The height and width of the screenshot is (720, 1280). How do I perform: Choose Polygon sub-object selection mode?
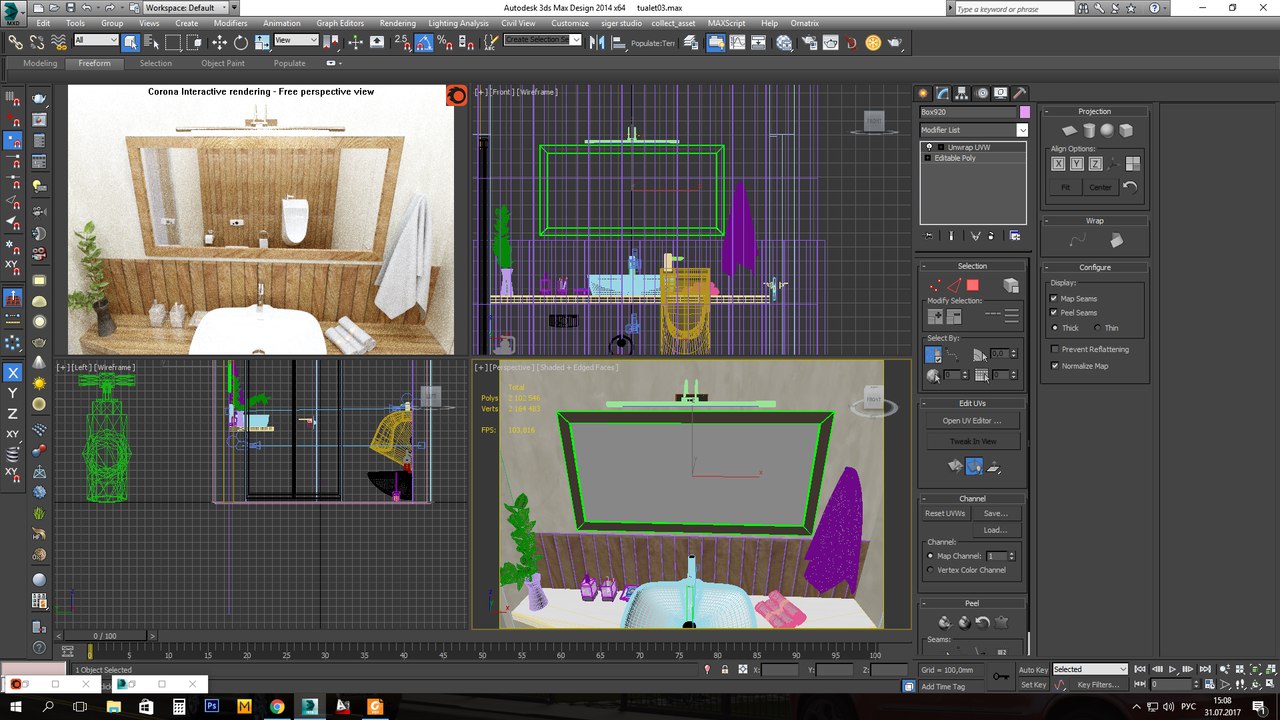click(972, 286)
